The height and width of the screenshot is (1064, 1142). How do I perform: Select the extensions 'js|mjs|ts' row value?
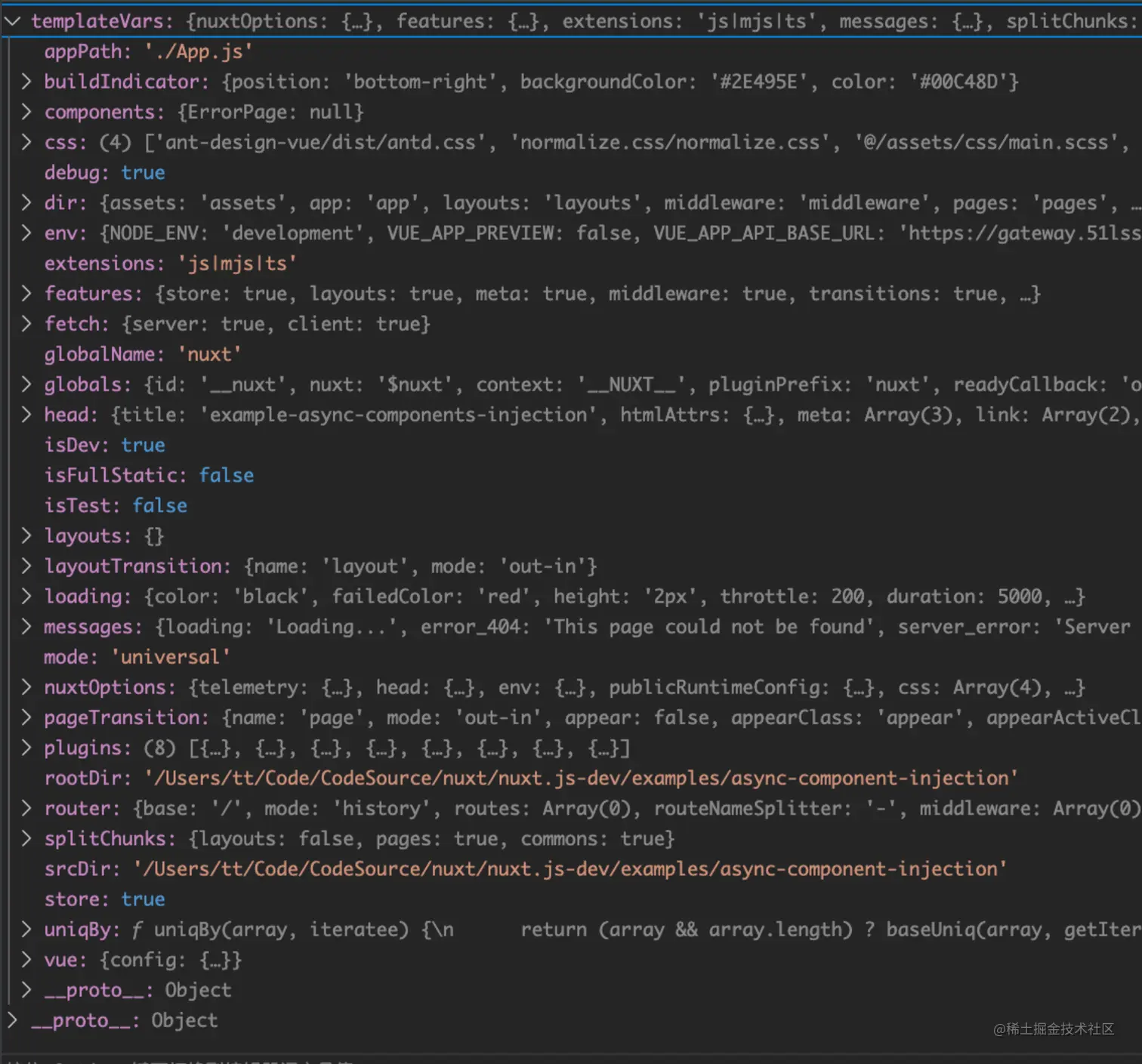pos(237,264)
